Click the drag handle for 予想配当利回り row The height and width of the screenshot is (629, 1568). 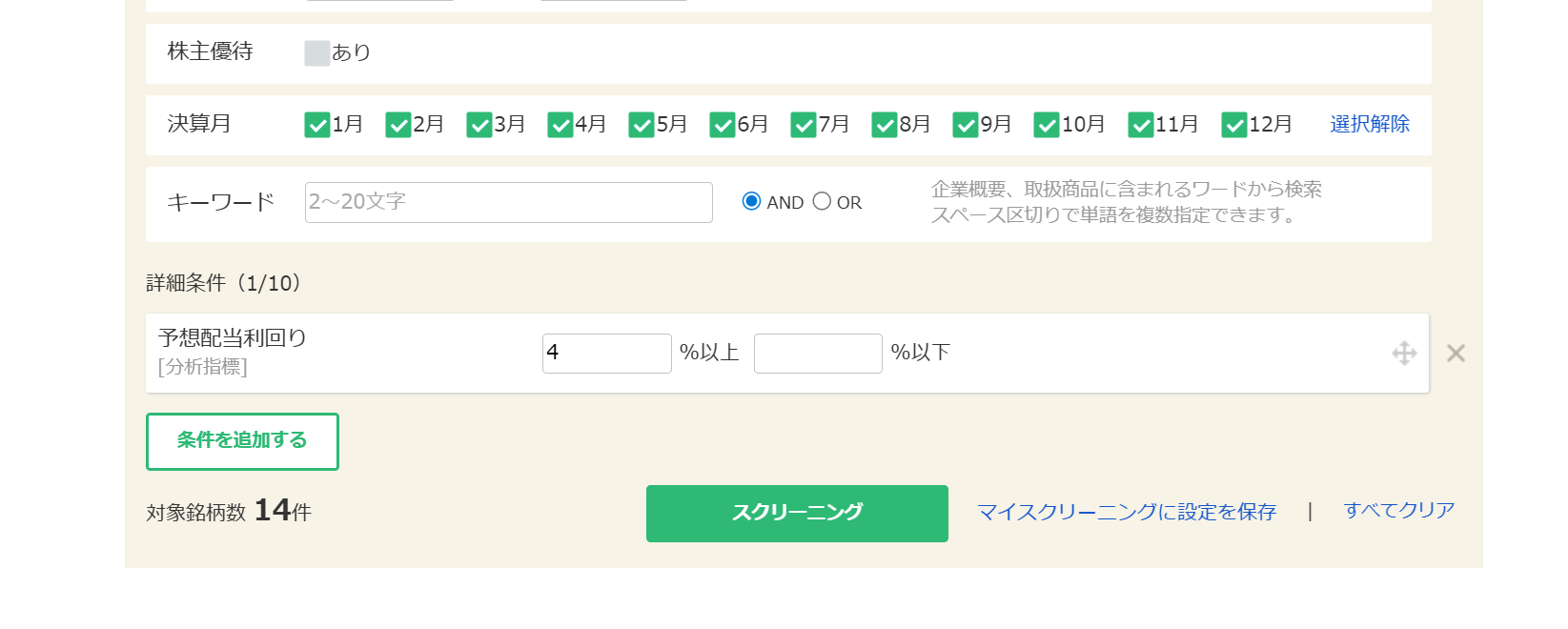1404,354
